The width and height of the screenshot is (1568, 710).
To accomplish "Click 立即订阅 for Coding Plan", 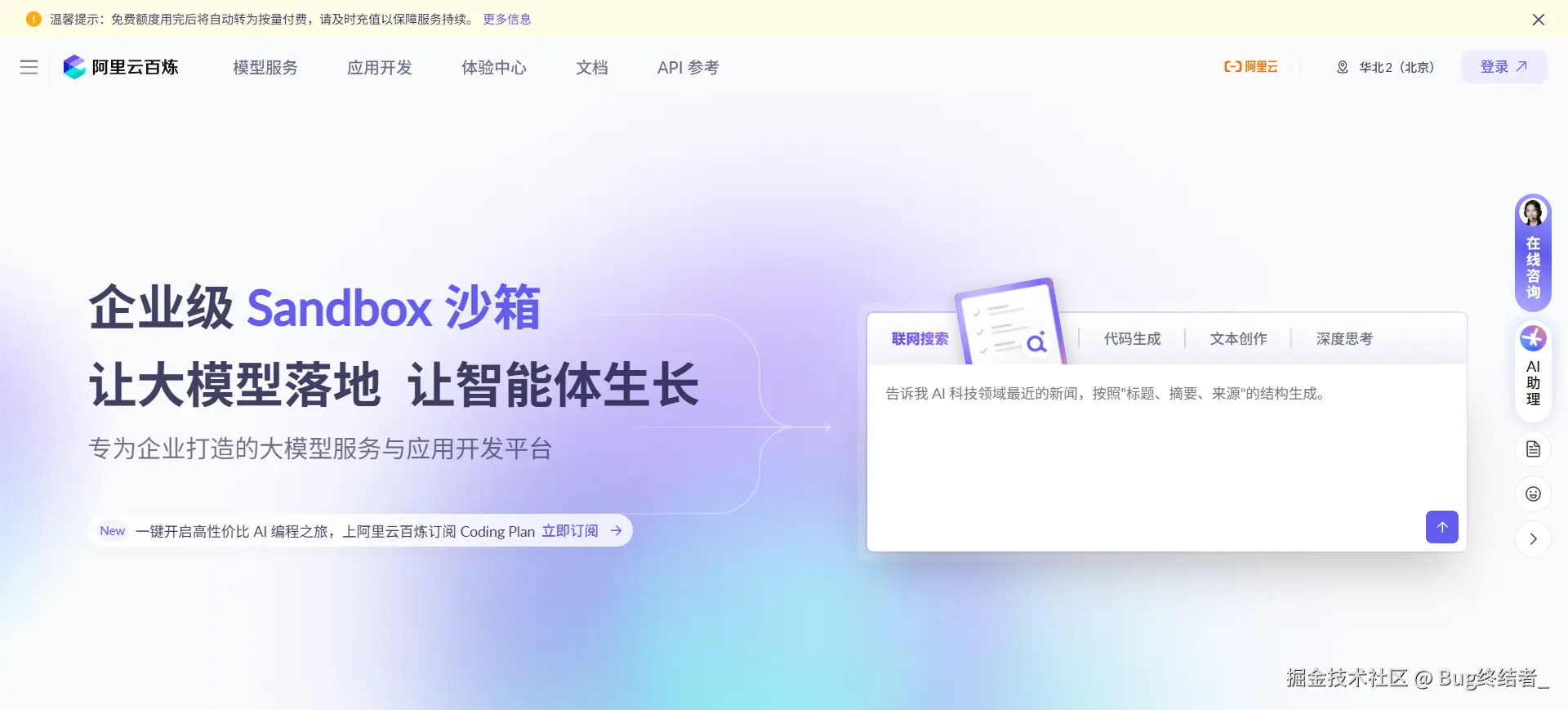I will click(570, 531).
